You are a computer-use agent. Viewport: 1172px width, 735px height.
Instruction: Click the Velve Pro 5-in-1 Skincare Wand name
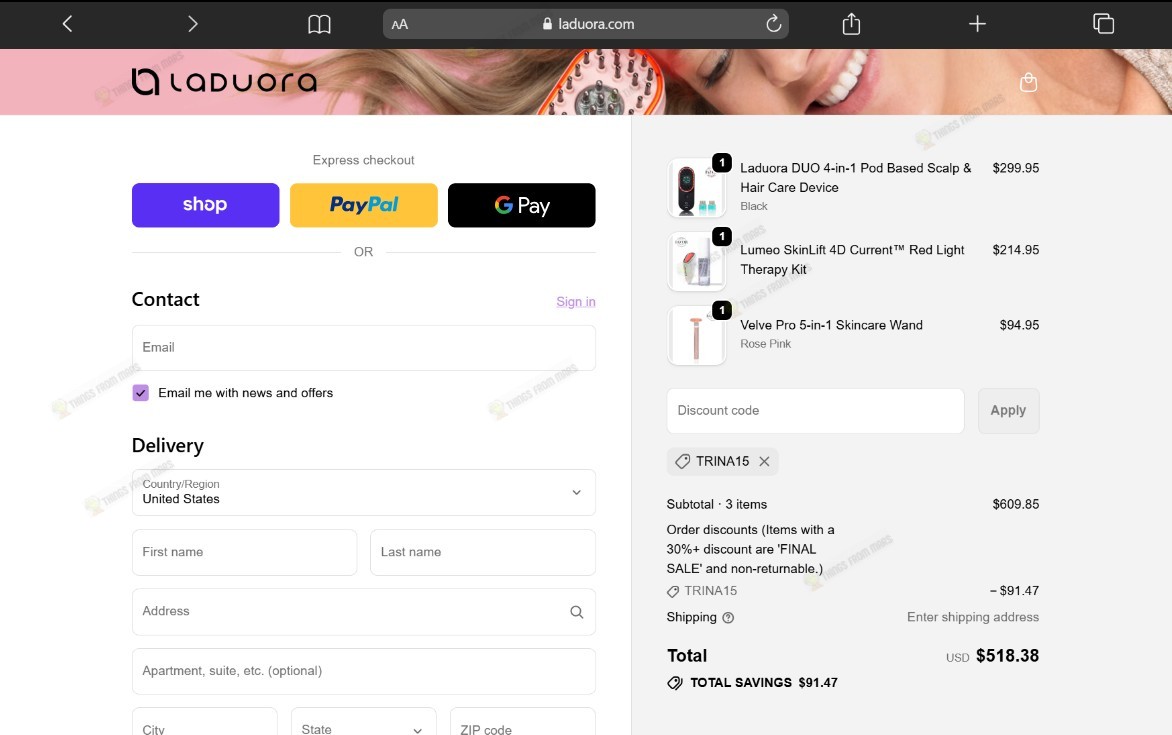pos(831,325)
